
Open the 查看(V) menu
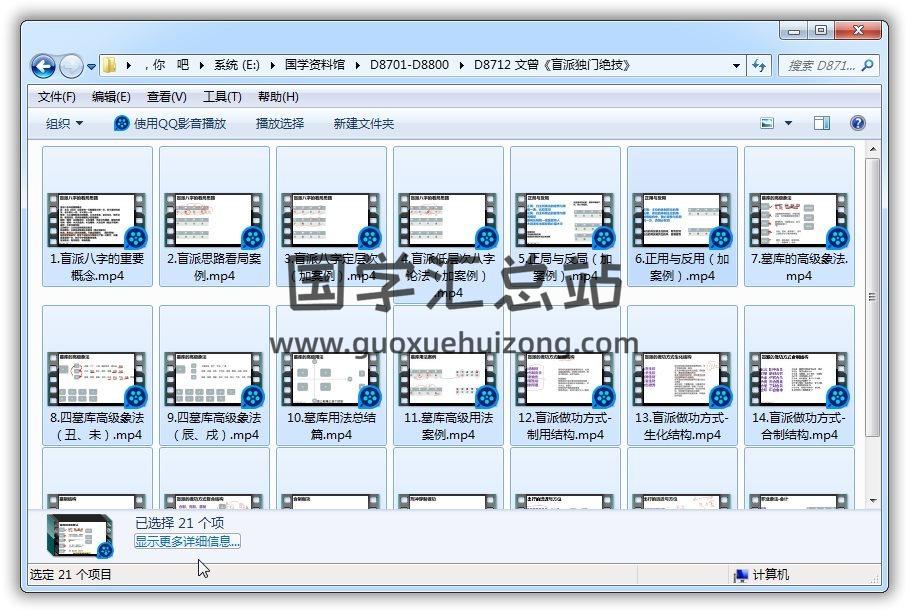[166, 97]
